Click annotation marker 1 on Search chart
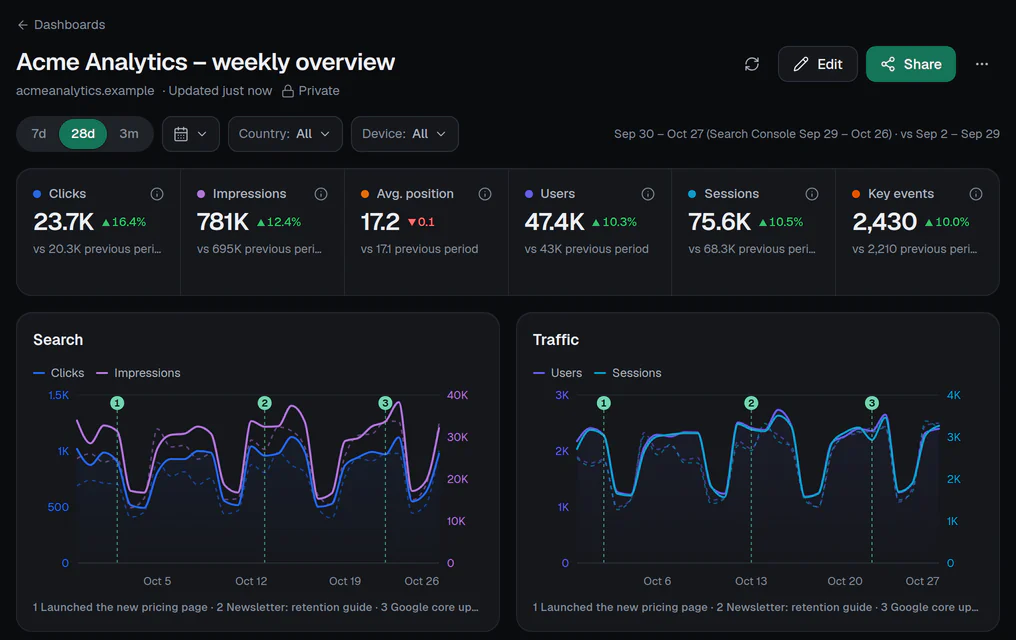 tap(117, 403)
